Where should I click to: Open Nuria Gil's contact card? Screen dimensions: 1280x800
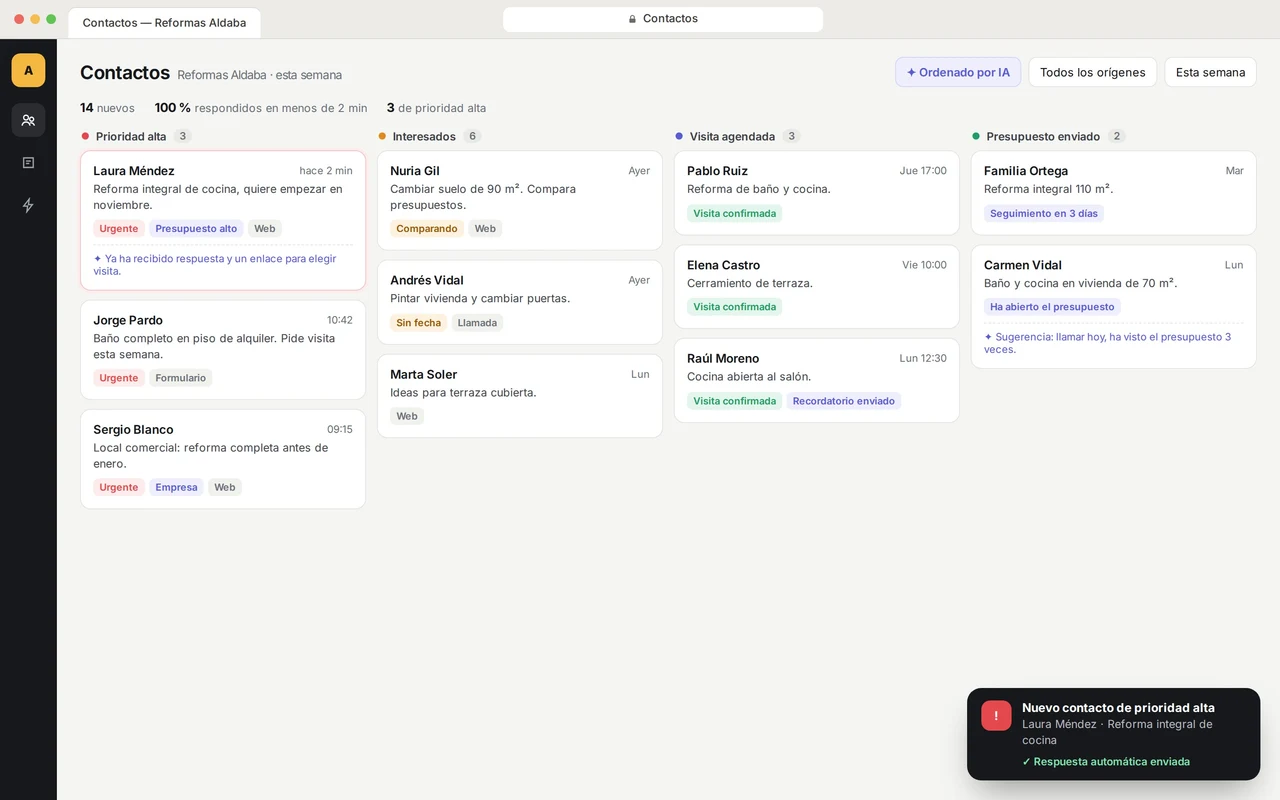pyautogui.click(x=520, y=200)
